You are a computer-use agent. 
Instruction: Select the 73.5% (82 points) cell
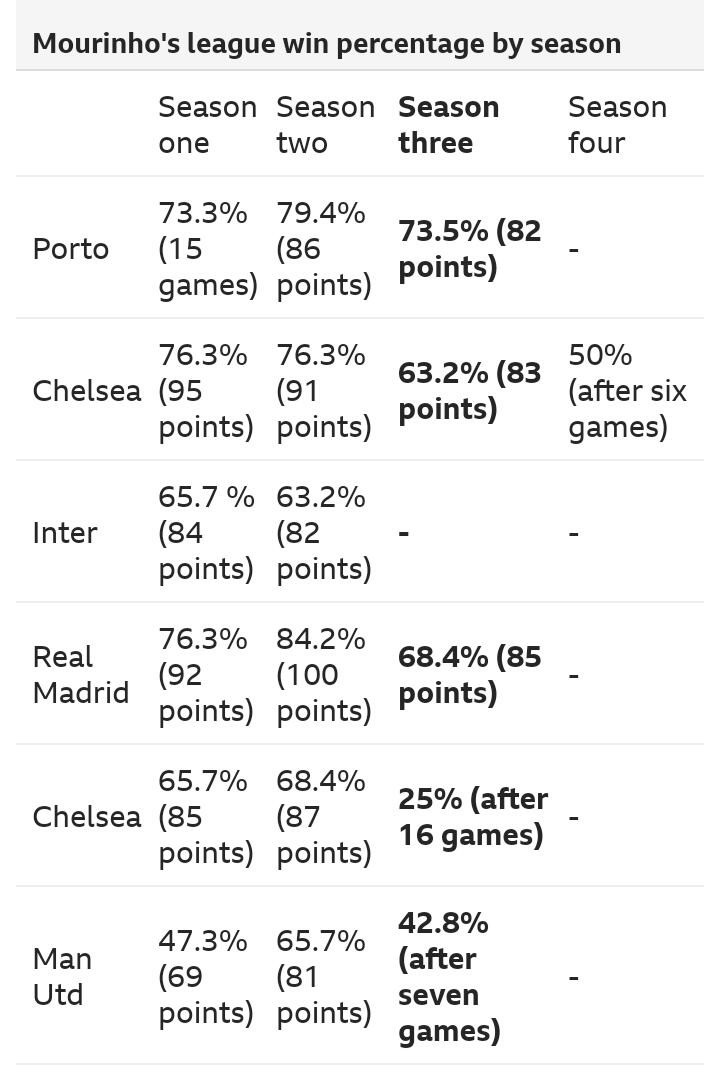469,248
